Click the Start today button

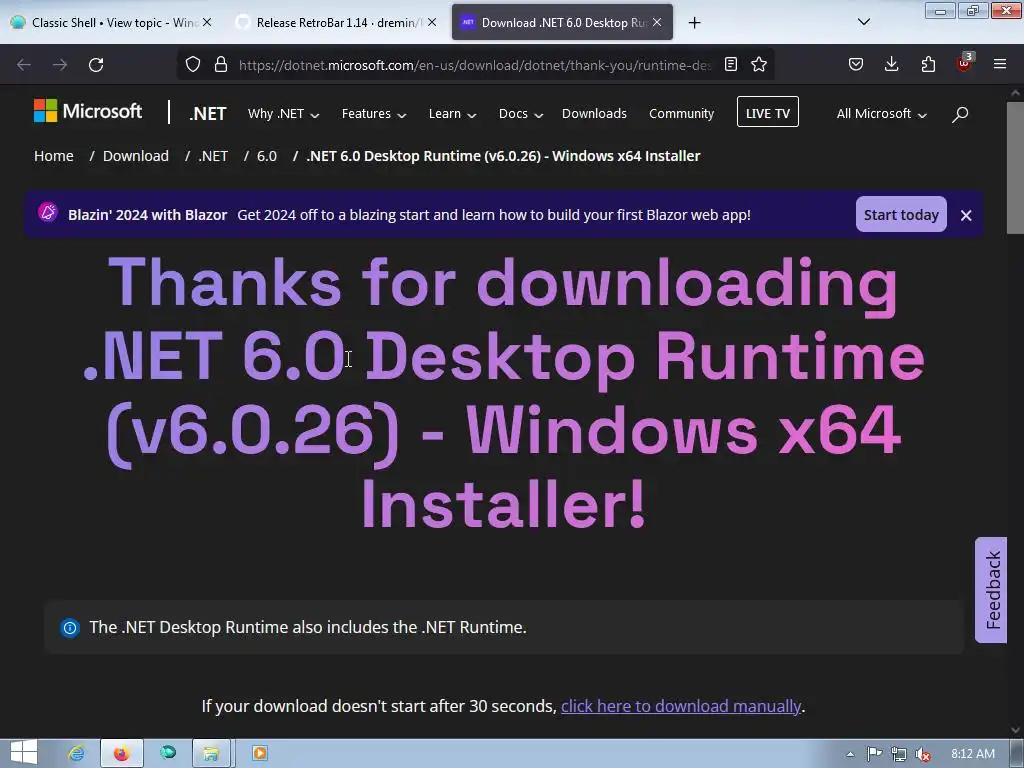click(901, 214)
